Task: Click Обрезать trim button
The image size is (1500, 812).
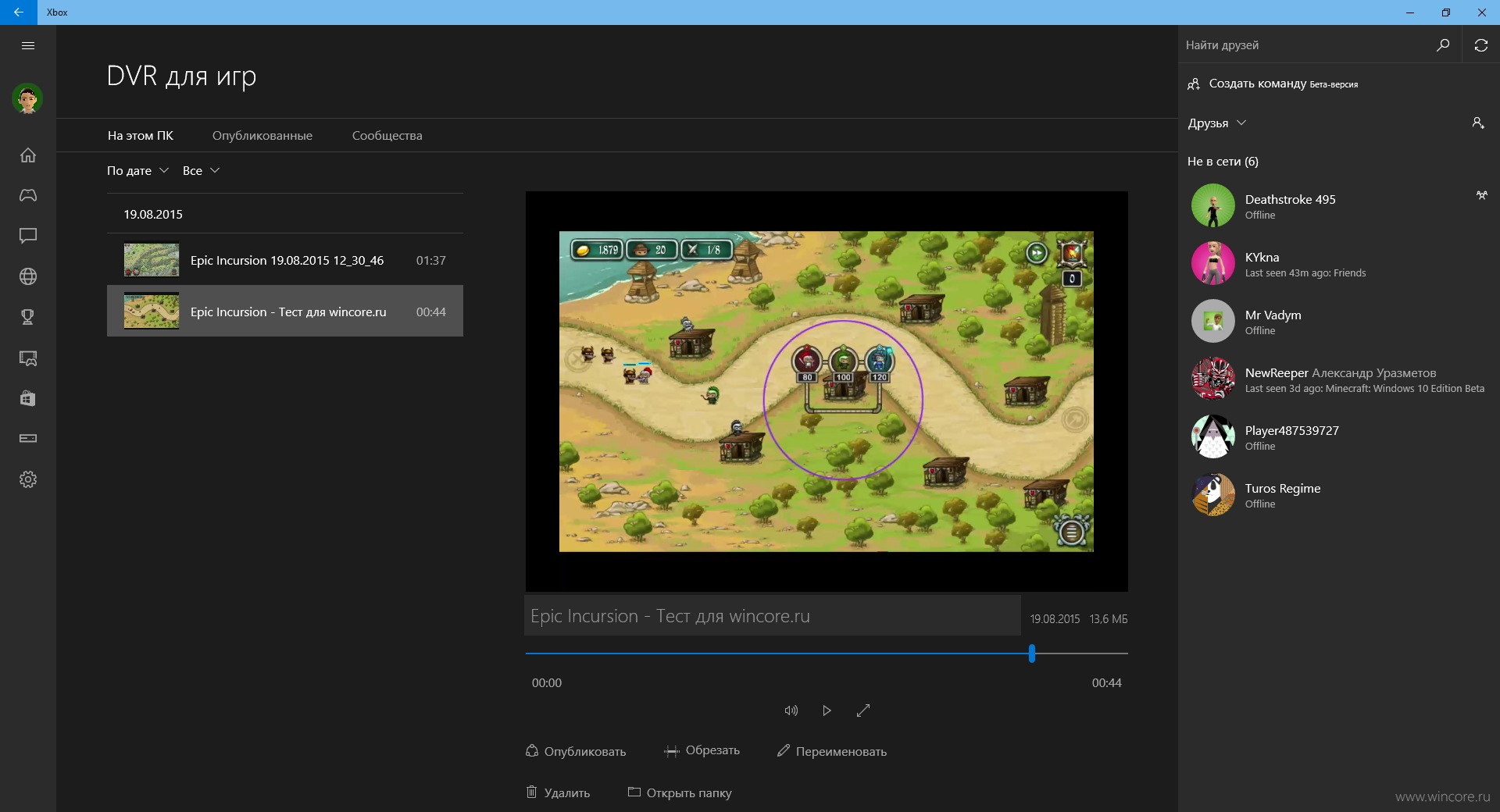Action: [702, 750]
